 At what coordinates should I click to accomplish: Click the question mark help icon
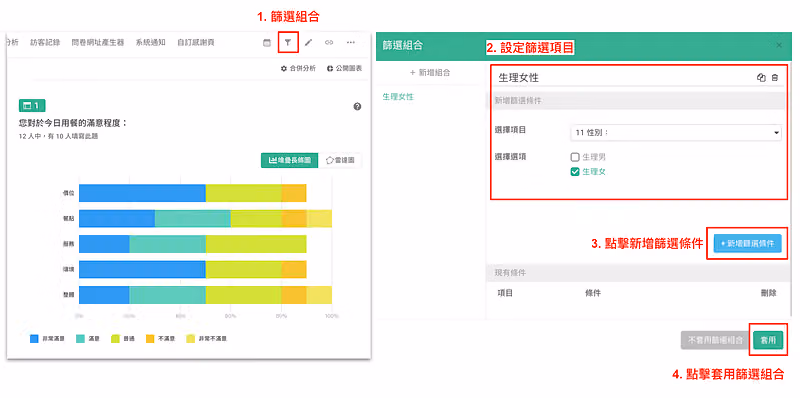click(x=357, y=107)
